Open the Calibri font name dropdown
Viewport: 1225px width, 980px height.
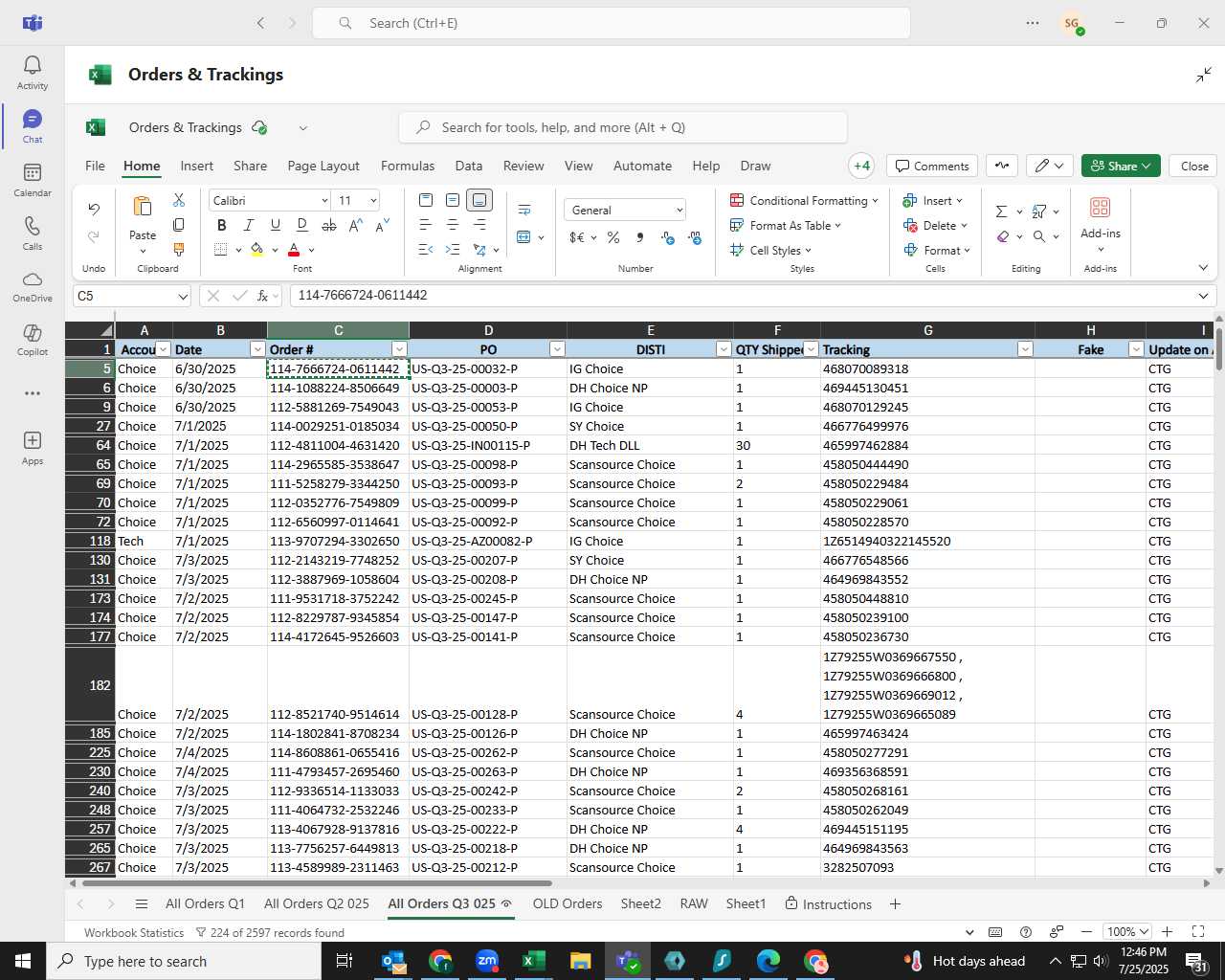[x=324, y=200]
